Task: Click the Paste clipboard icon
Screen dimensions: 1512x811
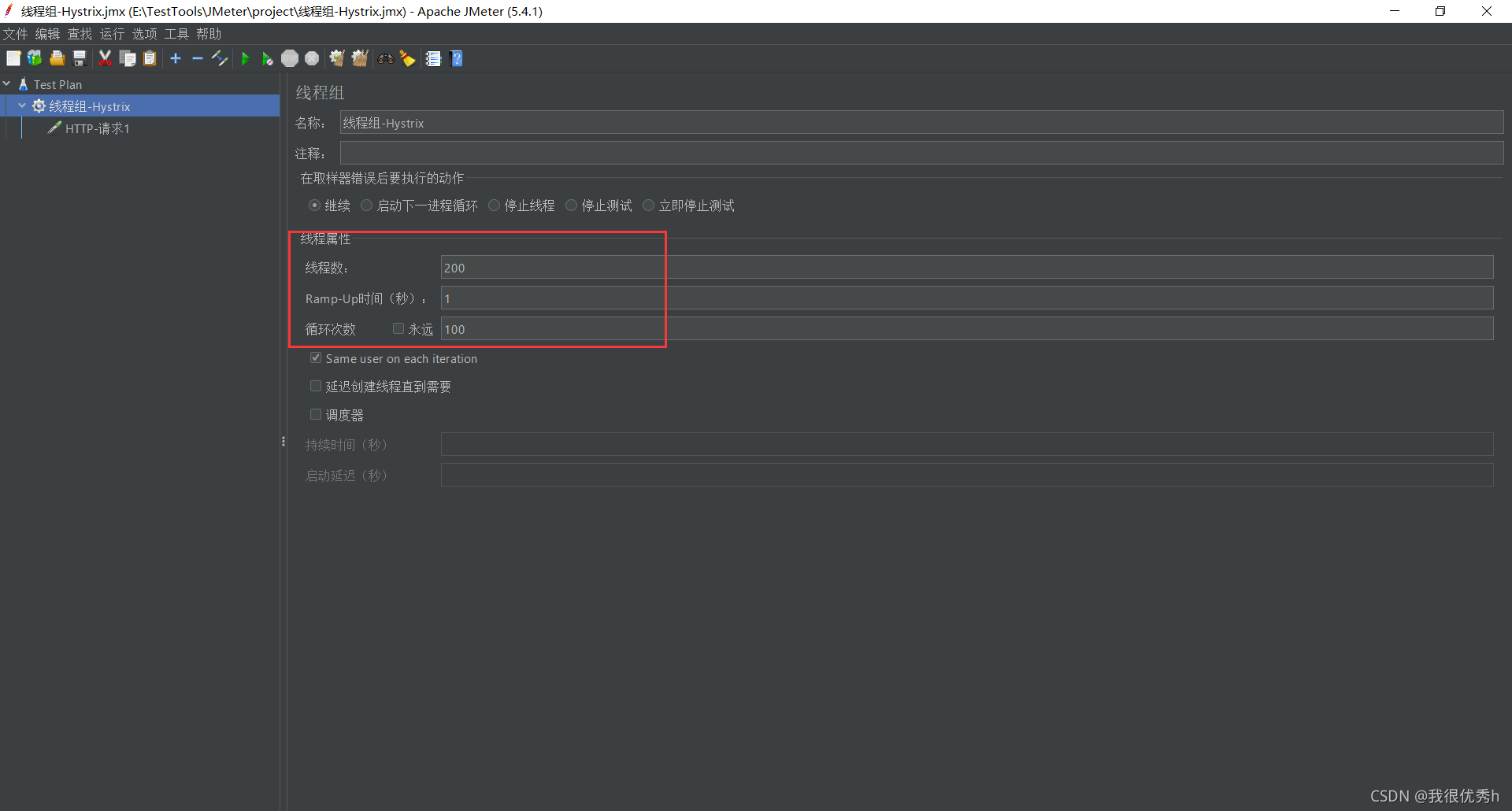Action: point(150,58)
